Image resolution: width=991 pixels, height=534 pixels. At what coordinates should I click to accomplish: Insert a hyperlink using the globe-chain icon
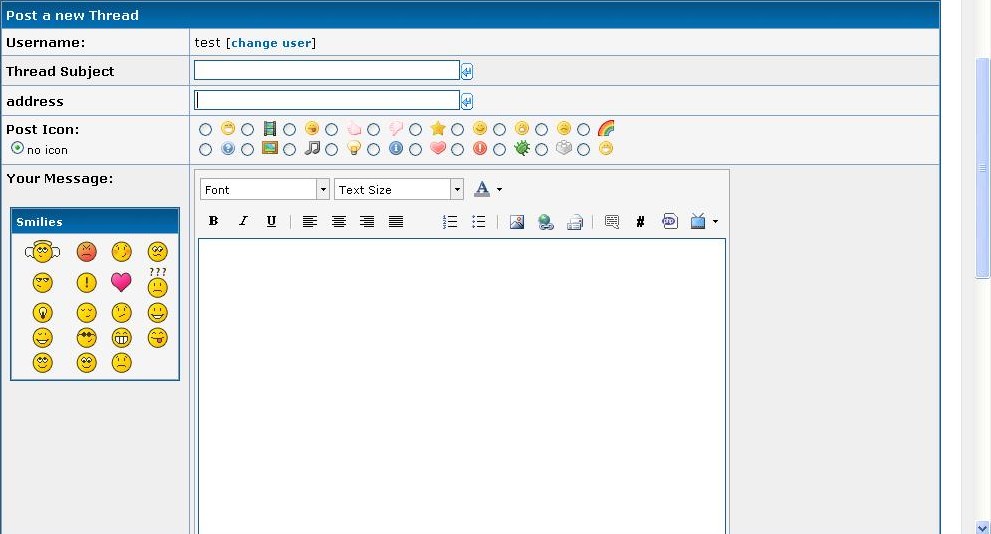[x=546, y=222]
